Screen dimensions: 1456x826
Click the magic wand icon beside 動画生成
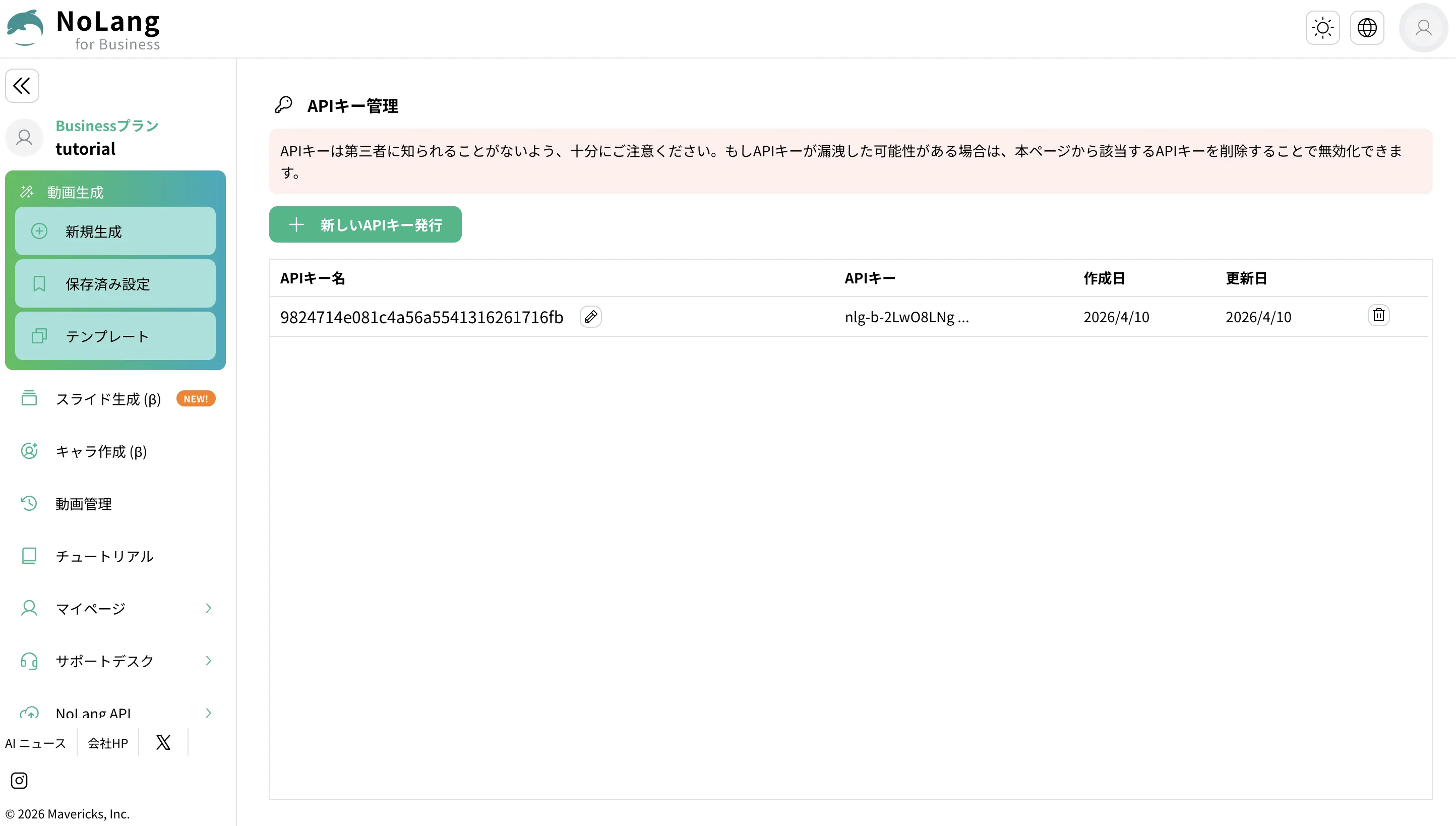[27, 192]
